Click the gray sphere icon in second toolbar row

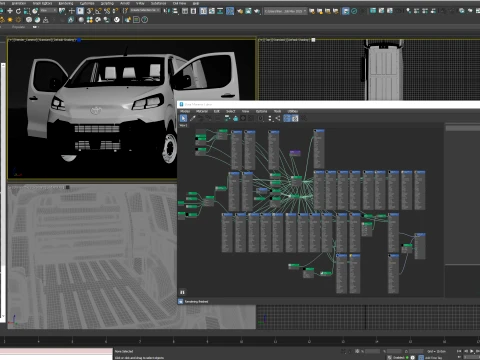(81, 20)
